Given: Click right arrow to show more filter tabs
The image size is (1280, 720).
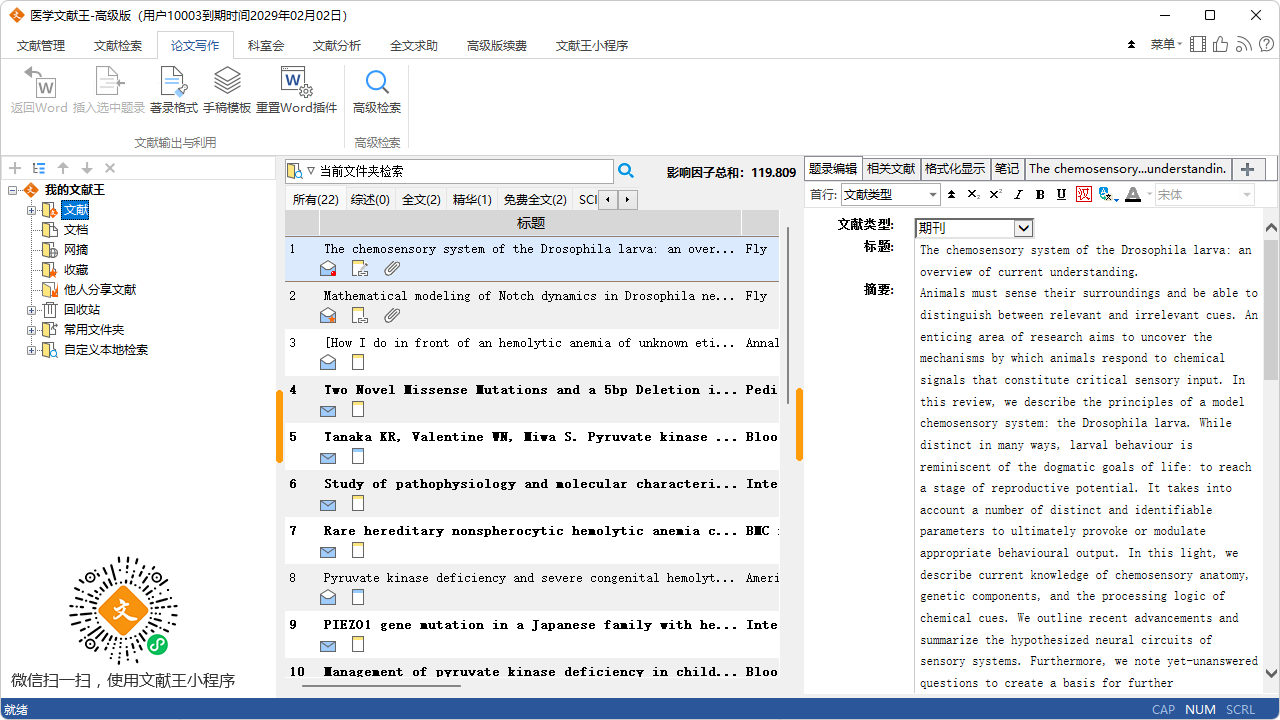Looking at the screenshot, I should point(627,200).
